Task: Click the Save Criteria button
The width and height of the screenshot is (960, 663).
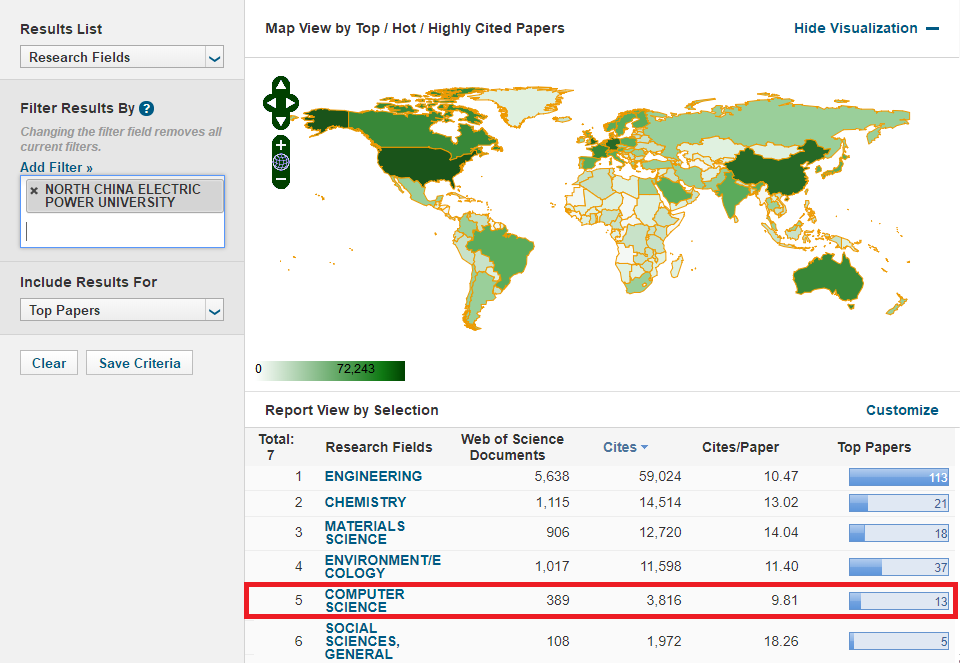Action: [139, 363]
